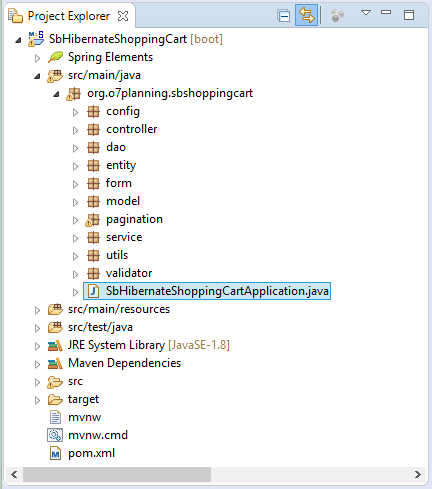Click the pom.xml Maven file icon
Viewport: 432px width, 489px height.
(55, 453)
